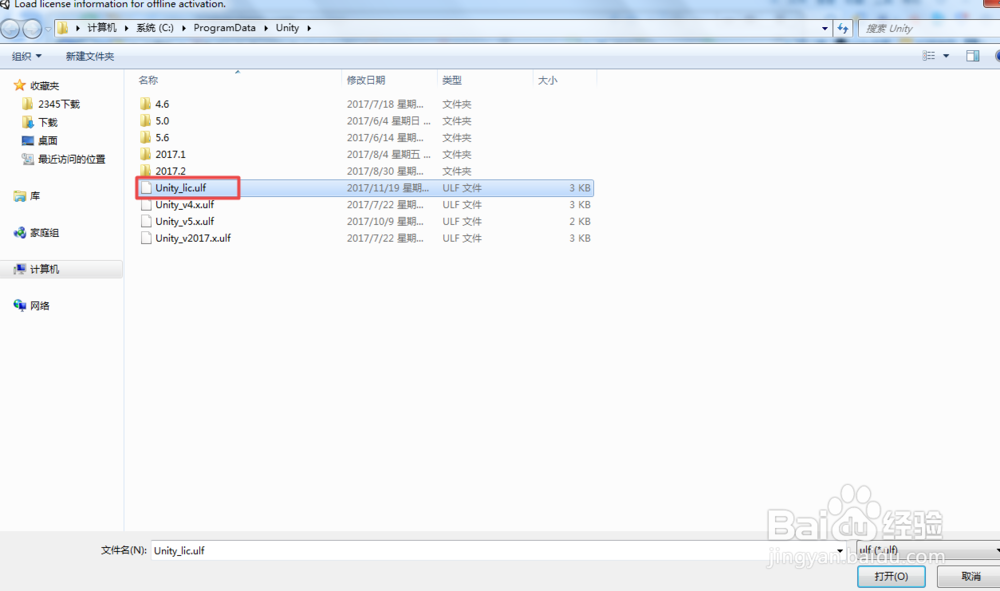Click the 取消 button

[970, 576]
